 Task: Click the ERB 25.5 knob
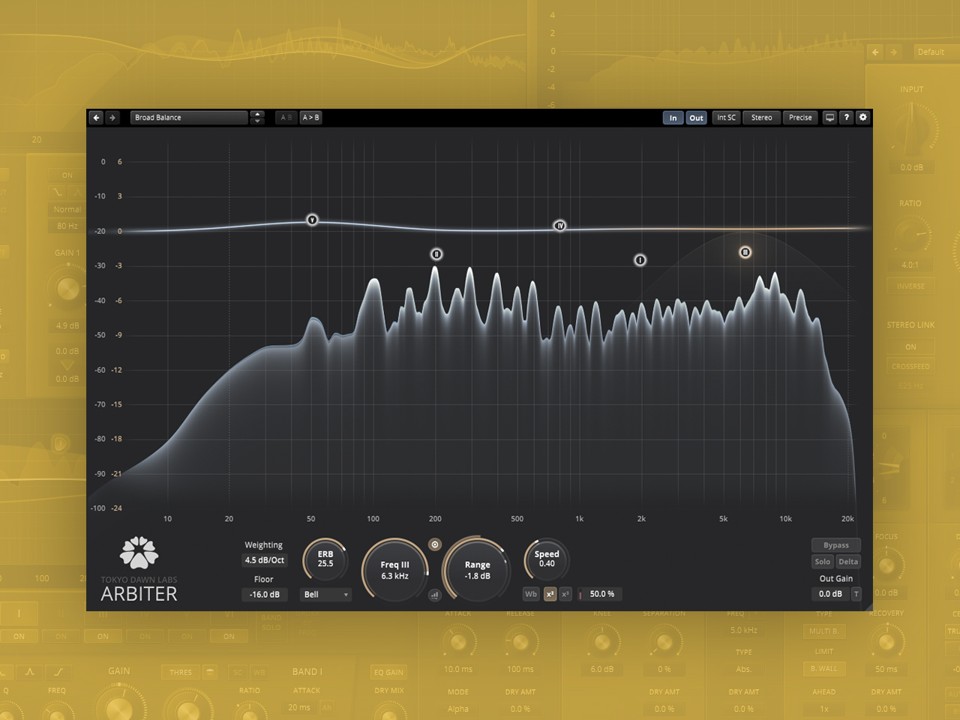pyautogui.click(x=325, y=559)
